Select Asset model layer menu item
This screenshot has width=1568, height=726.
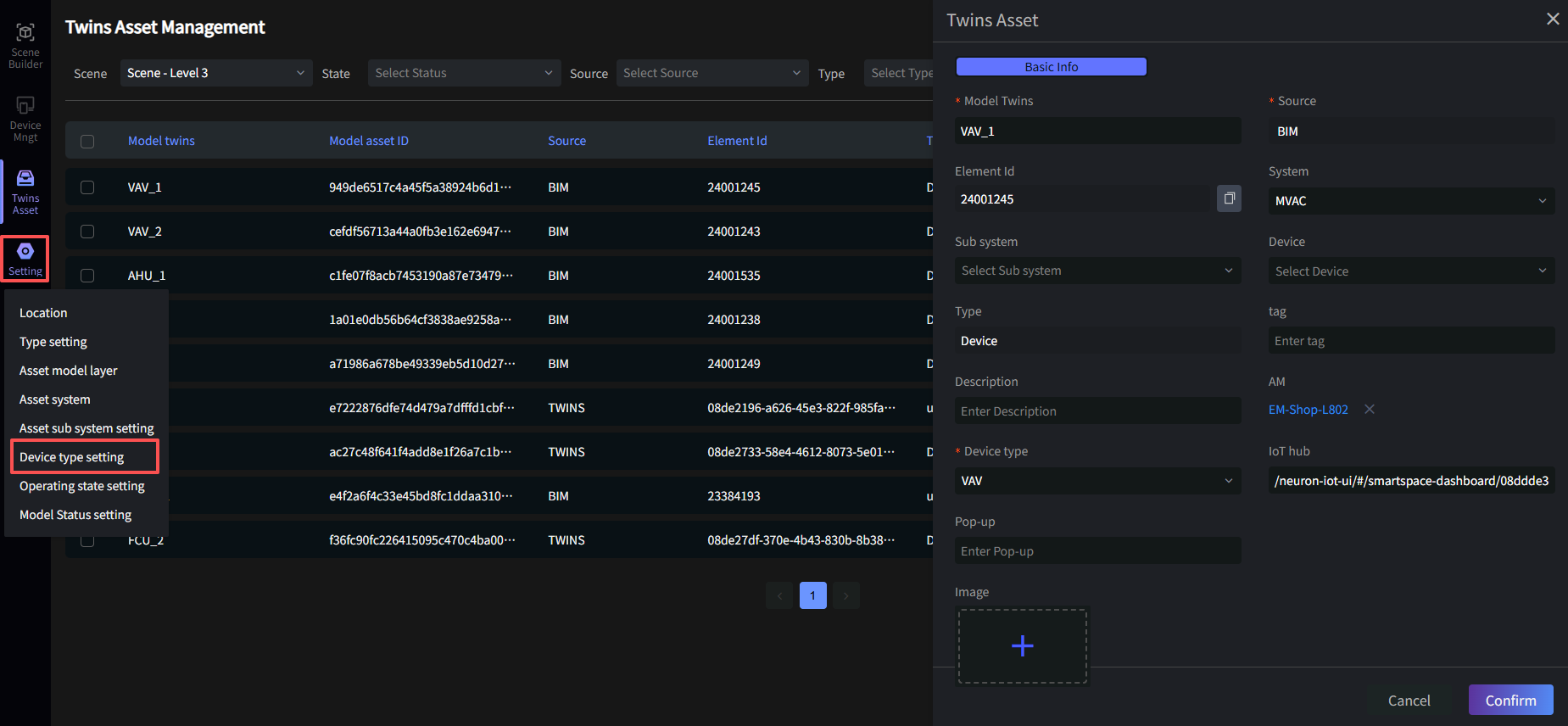click(69, 371)
